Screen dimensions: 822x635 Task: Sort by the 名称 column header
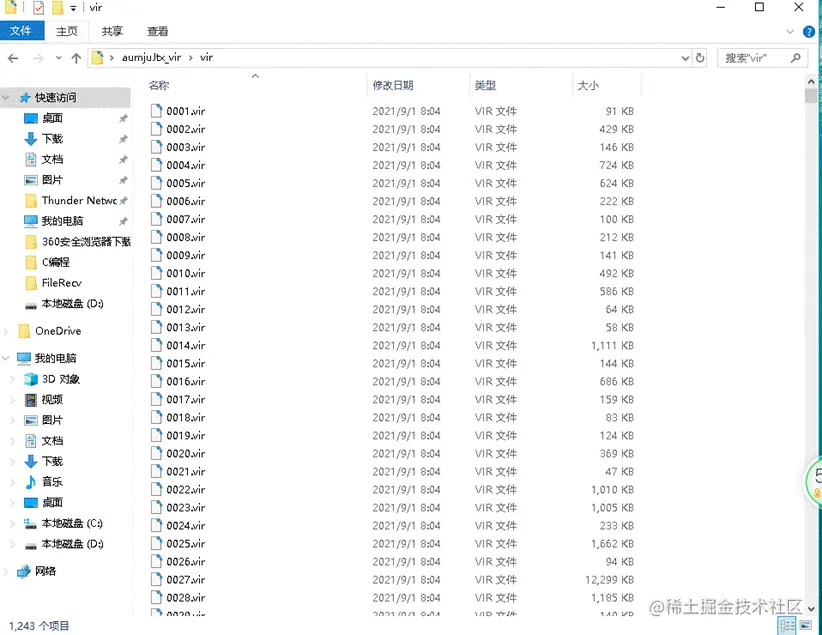159,85
